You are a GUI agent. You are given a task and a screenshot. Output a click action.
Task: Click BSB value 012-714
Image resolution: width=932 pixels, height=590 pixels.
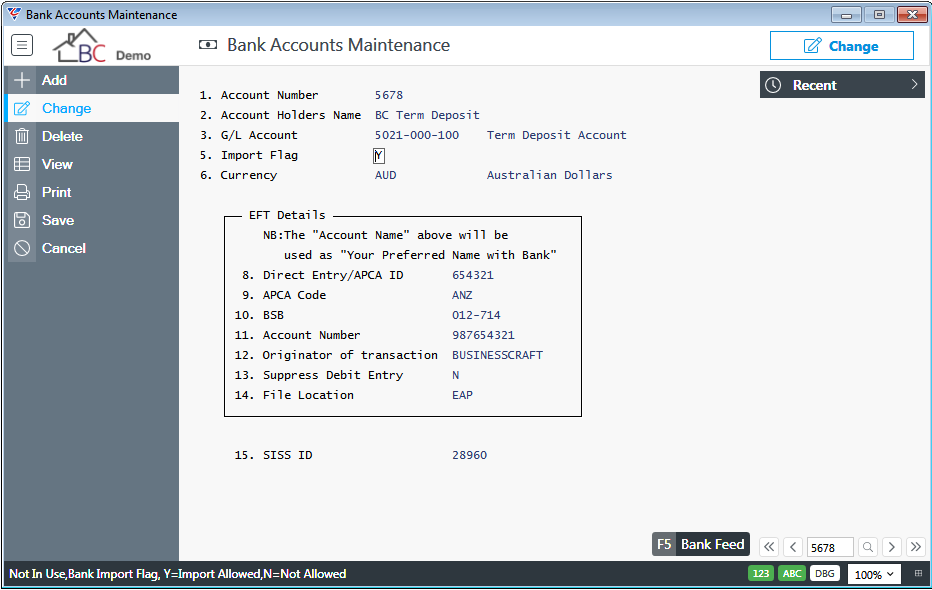click(x=476, y=315)
